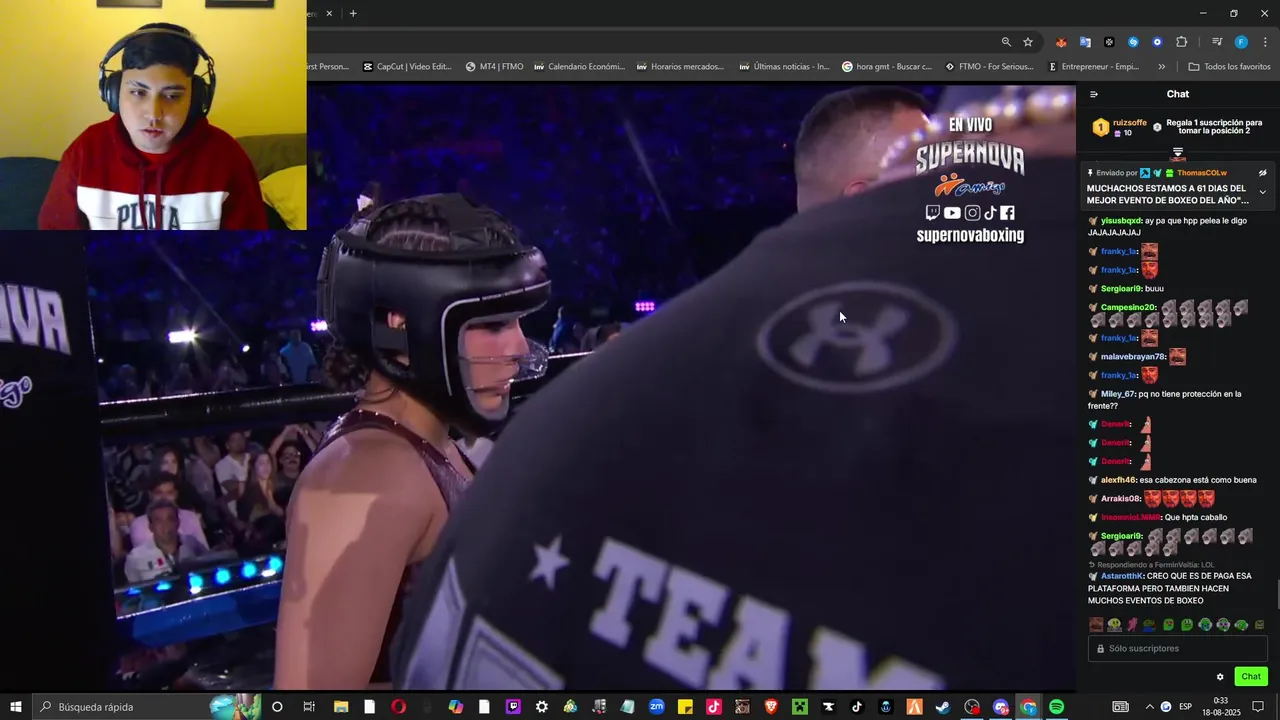
Task: Open File Explorer from the taskbar
Action: (341, 707)
